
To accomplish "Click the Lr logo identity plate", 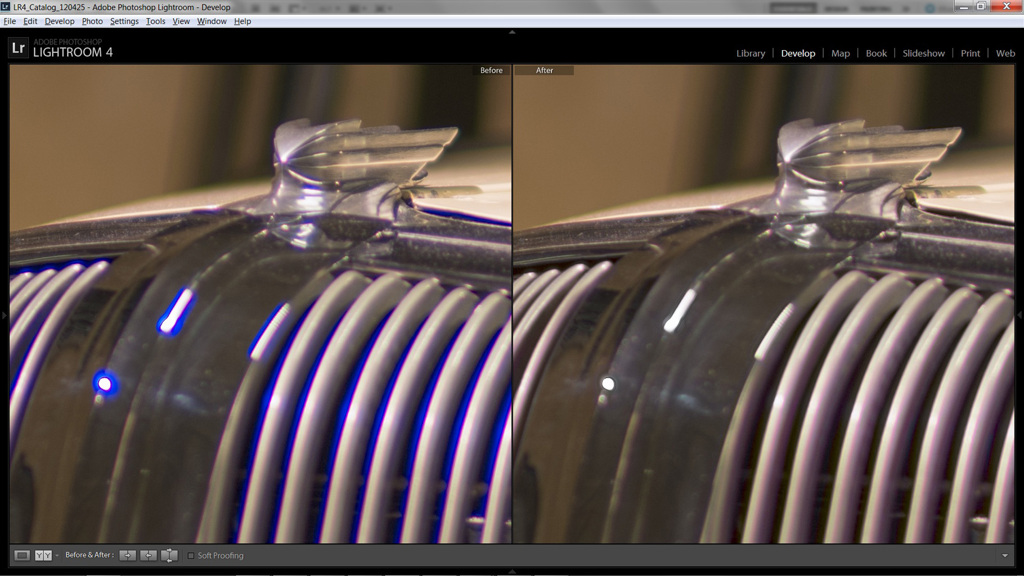I will click(17, 47).
